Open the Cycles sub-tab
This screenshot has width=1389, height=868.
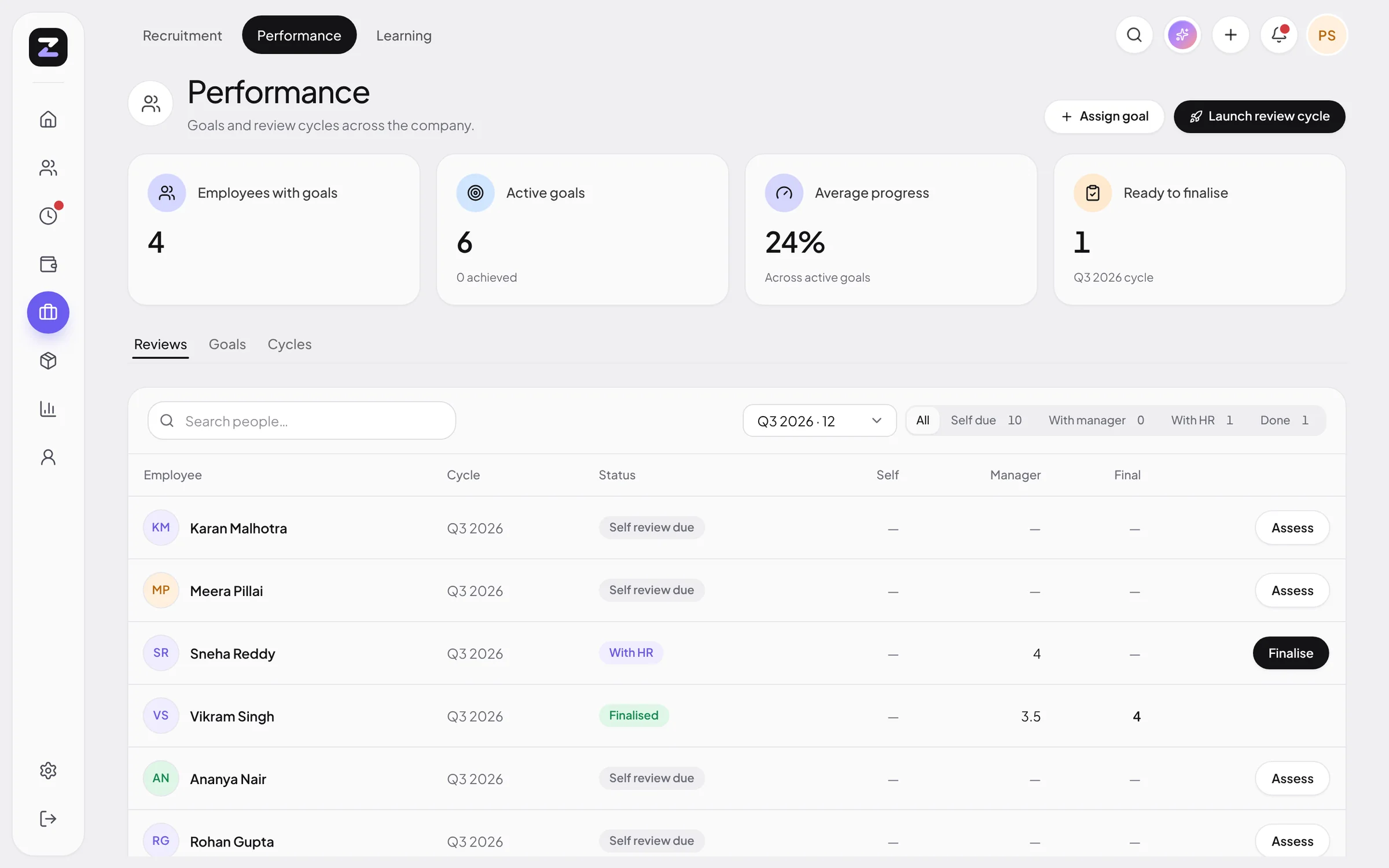pos(289,344)
